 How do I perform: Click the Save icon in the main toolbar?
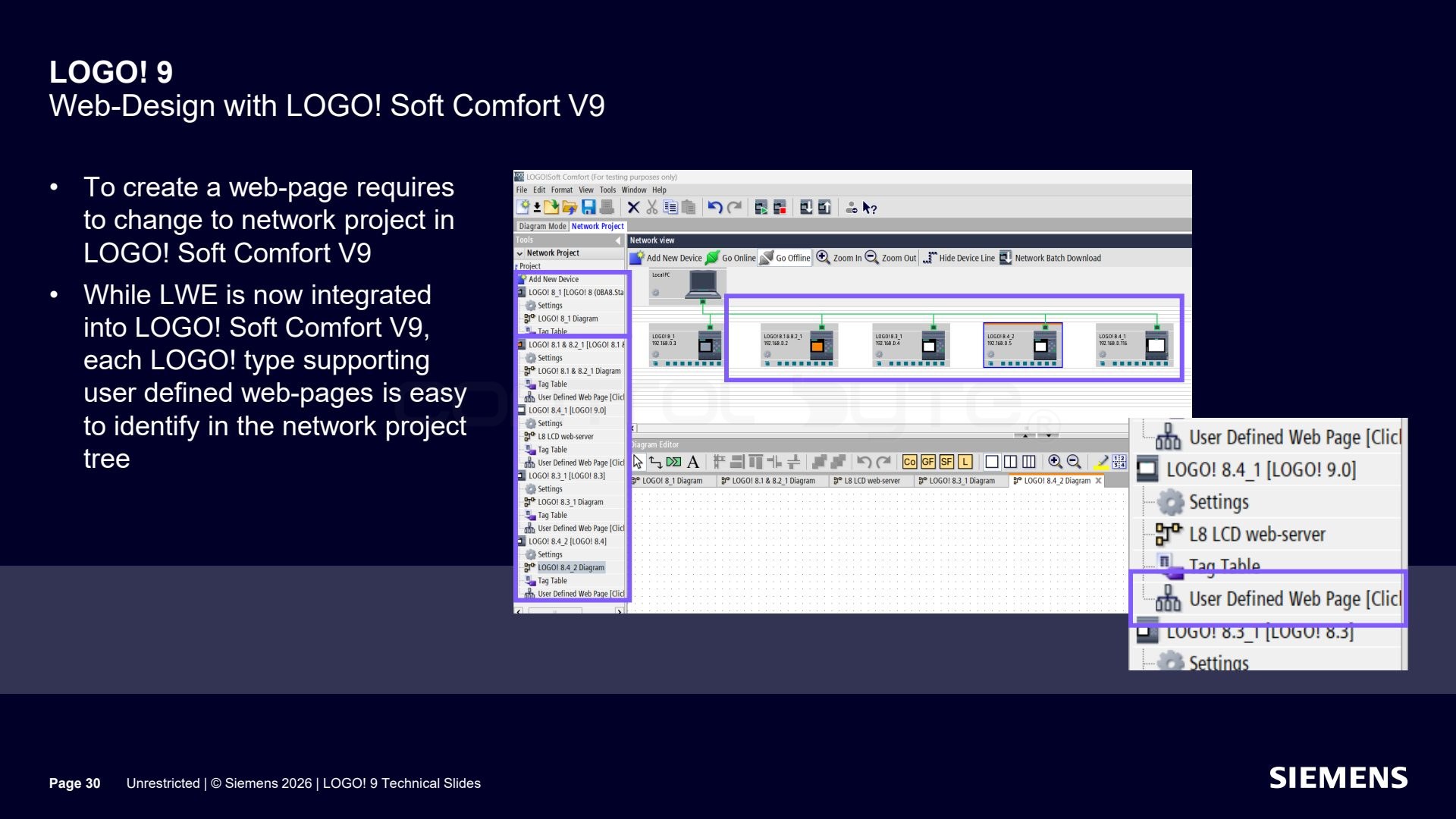click(588, 207)
